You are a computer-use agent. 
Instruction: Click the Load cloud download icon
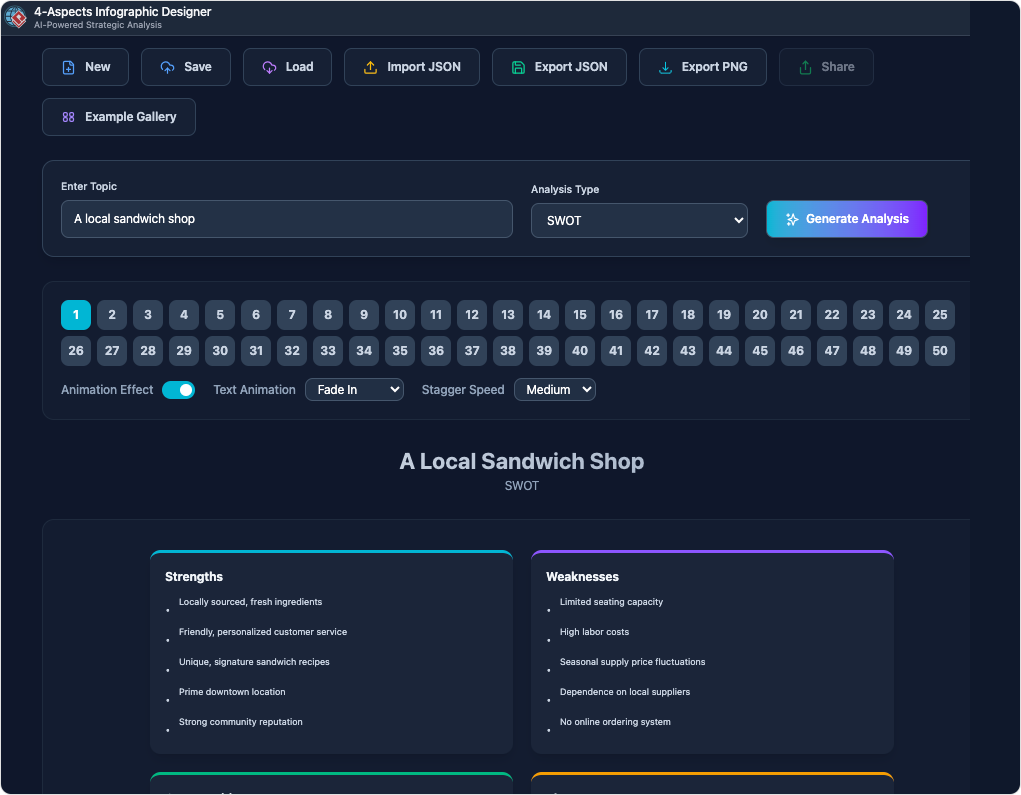pos(269,68)
